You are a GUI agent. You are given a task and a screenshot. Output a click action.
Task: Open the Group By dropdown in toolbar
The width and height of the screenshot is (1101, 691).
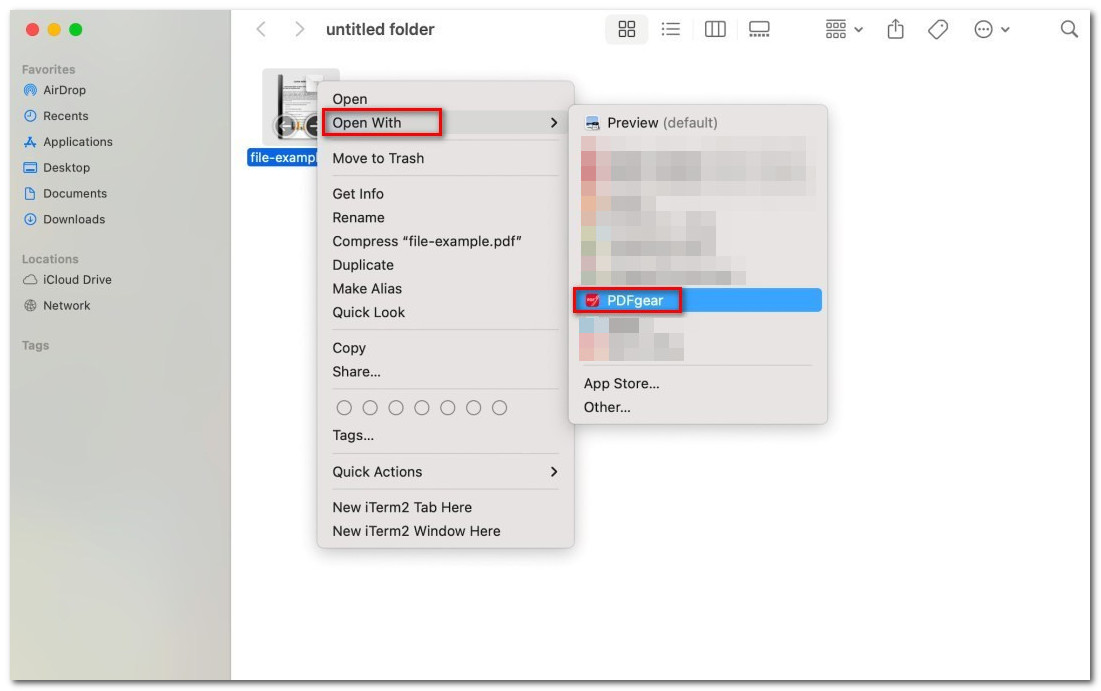point(844,30)
